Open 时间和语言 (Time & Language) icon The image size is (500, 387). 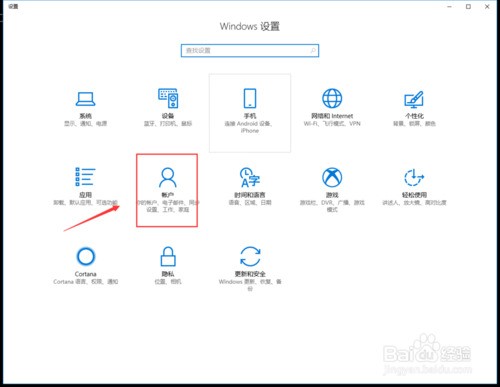(x=250, y=177)
